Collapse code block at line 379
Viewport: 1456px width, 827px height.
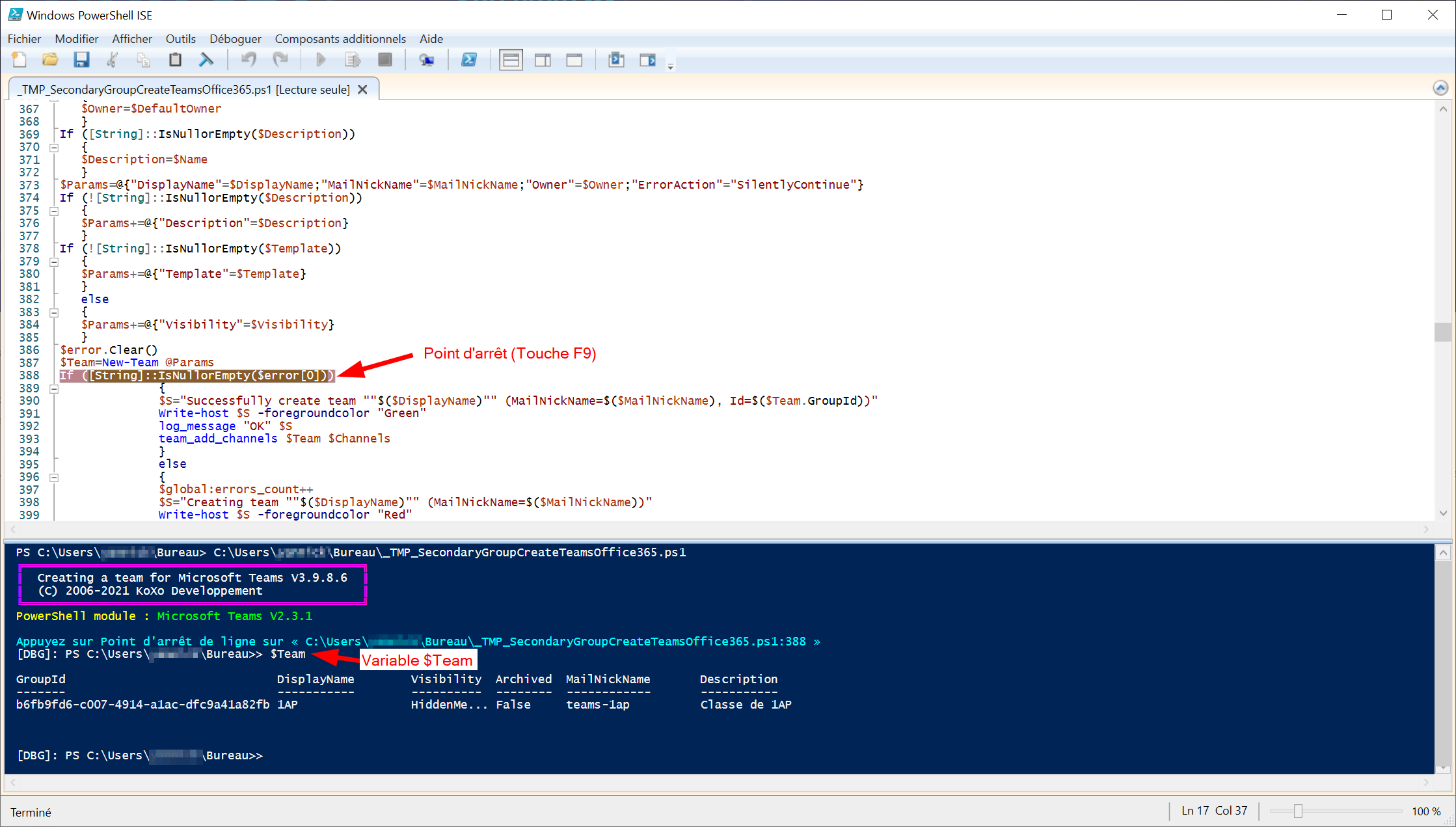[55, 262]
